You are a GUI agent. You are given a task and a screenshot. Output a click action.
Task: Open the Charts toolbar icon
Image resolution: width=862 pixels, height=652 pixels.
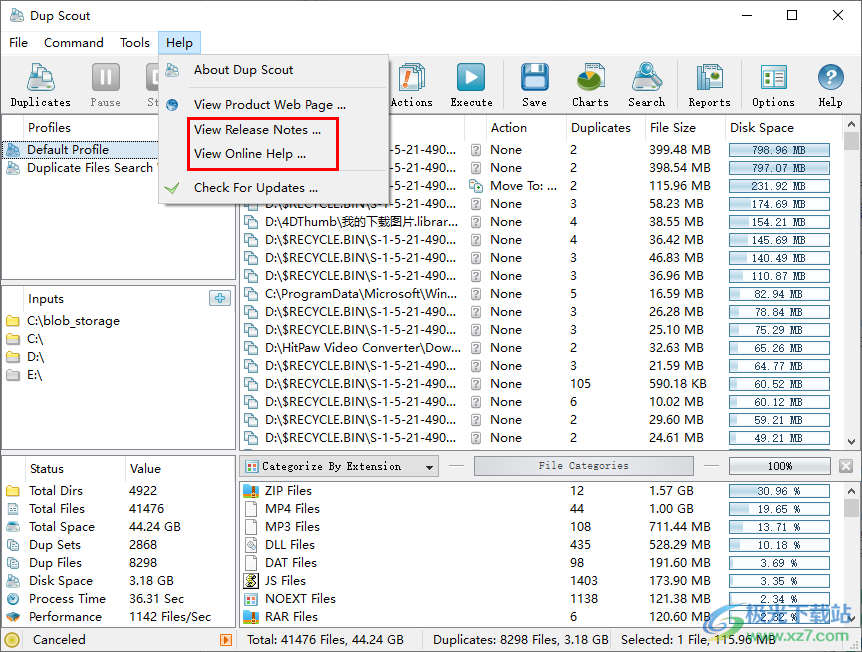point(590,85)
